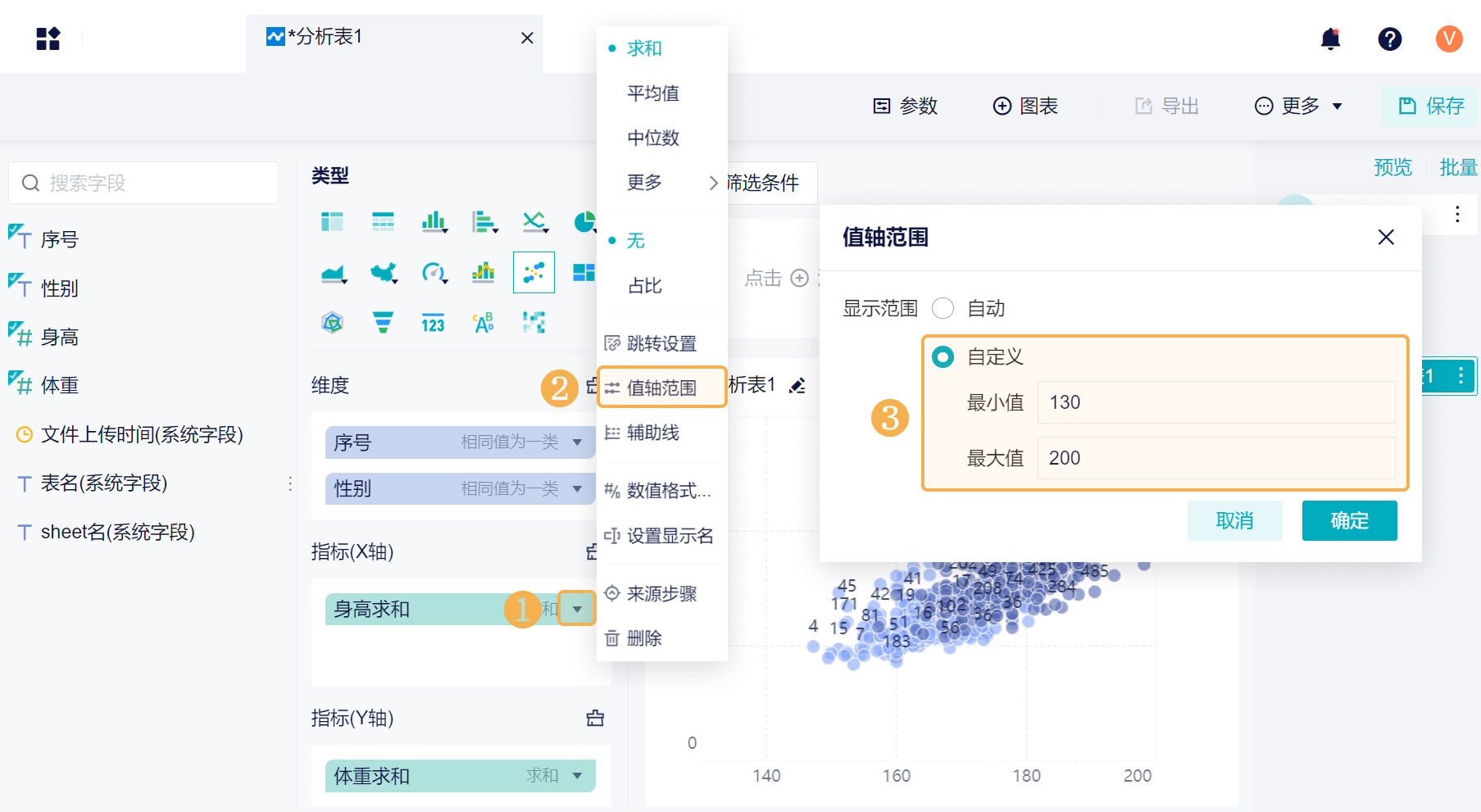Image resolution: width=1481 pixels, height=812 pixels.
Task: Close the 分析表1 tab
Action: pyautogui.click(x=527, y=38)
